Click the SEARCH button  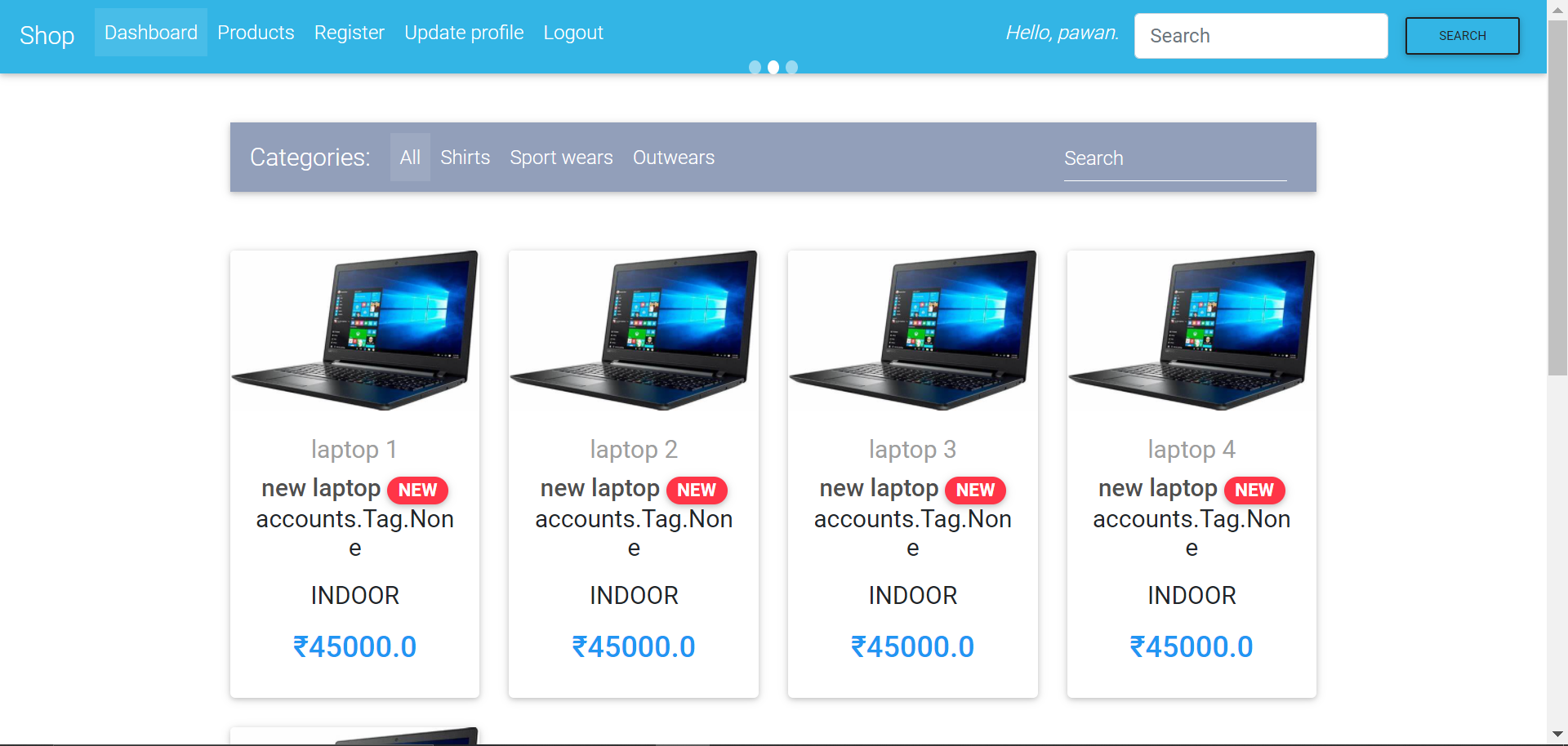(1462, 36)
